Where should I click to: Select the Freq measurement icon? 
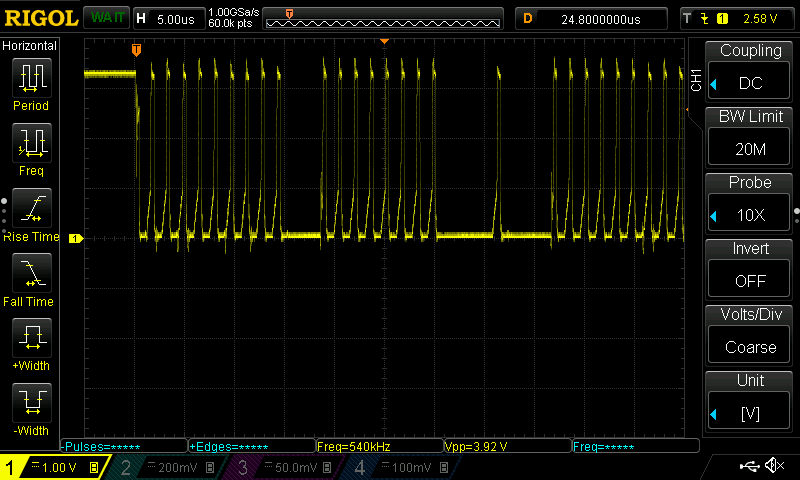tap(31, 143)
